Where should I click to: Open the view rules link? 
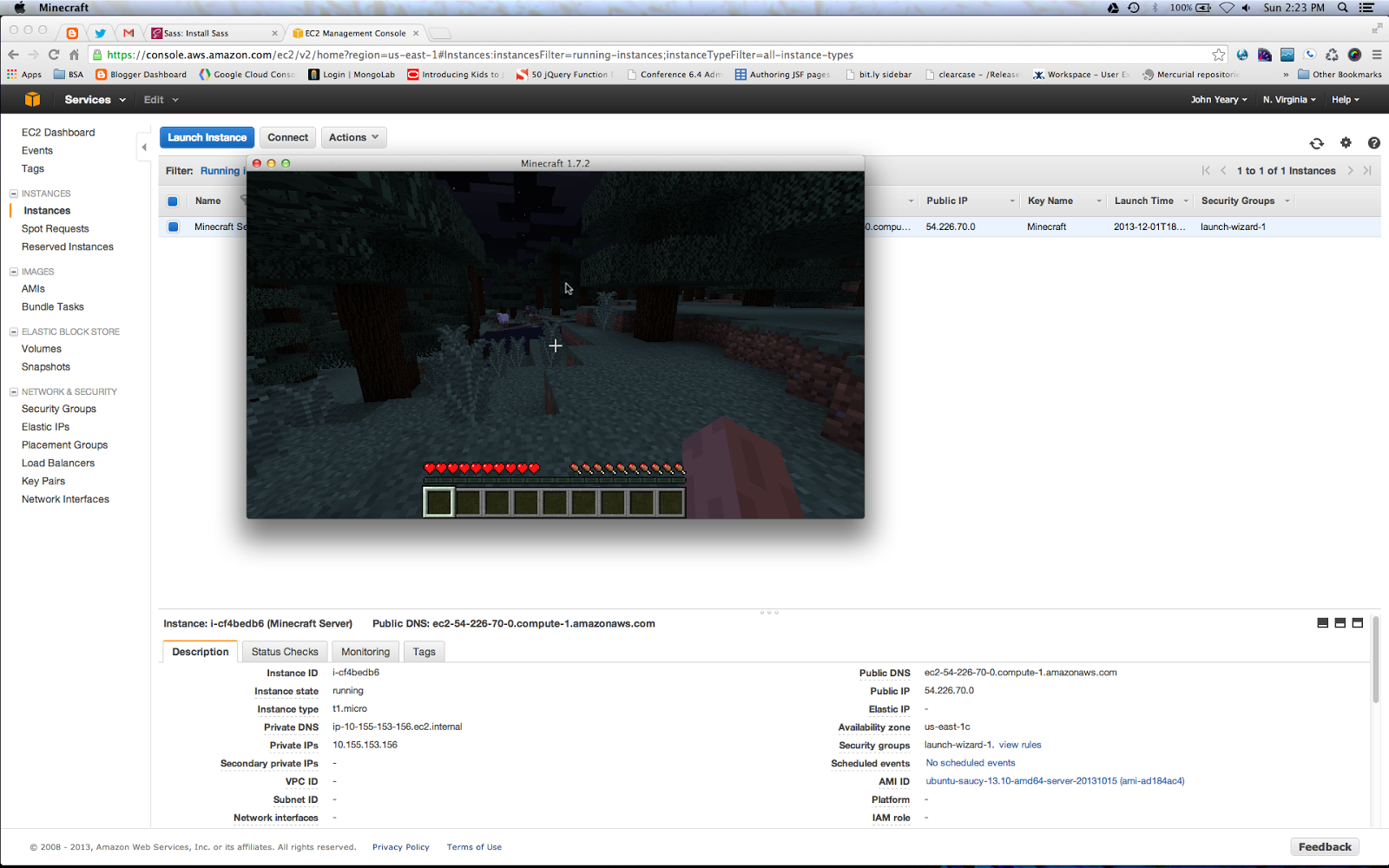(x=1020, y=745)
